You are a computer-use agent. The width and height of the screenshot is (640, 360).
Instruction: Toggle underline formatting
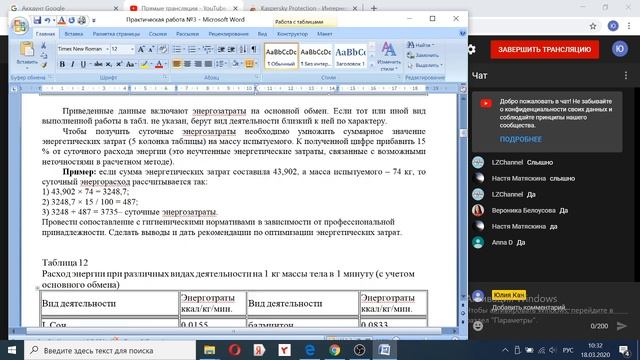pos(83,64)
